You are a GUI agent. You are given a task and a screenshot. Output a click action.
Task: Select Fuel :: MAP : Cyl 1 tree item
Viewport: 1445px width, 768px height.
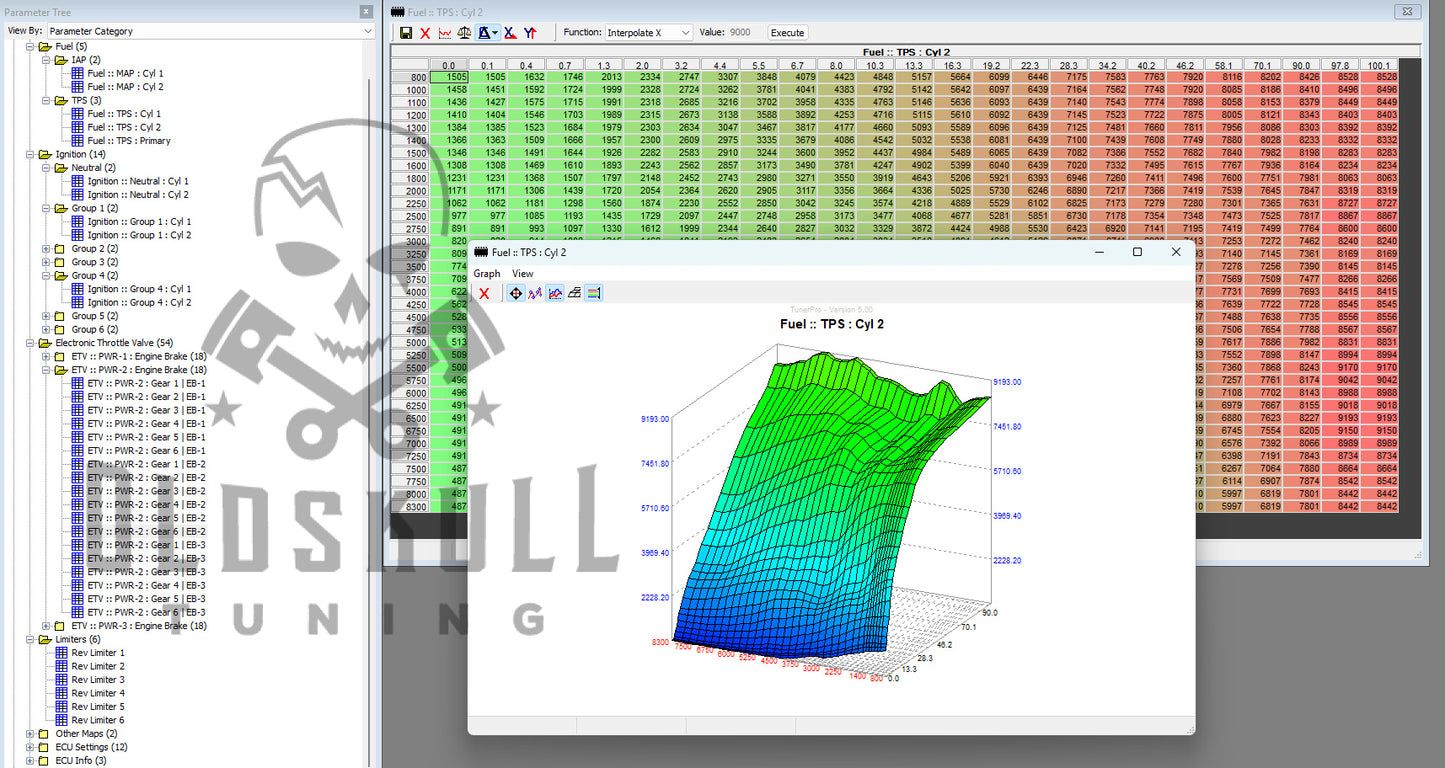(125, 74)
